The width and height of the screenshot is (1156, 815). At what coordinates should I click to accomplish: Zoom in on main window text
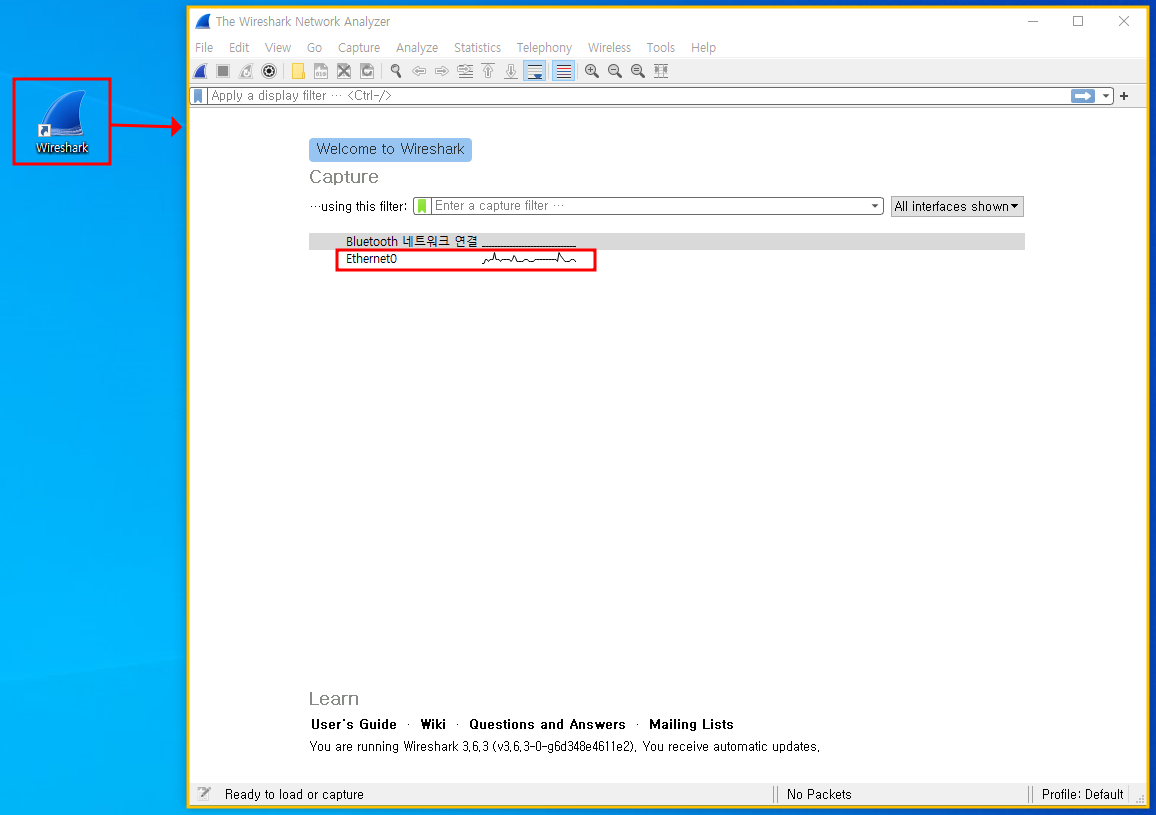[x=591, y=72]
